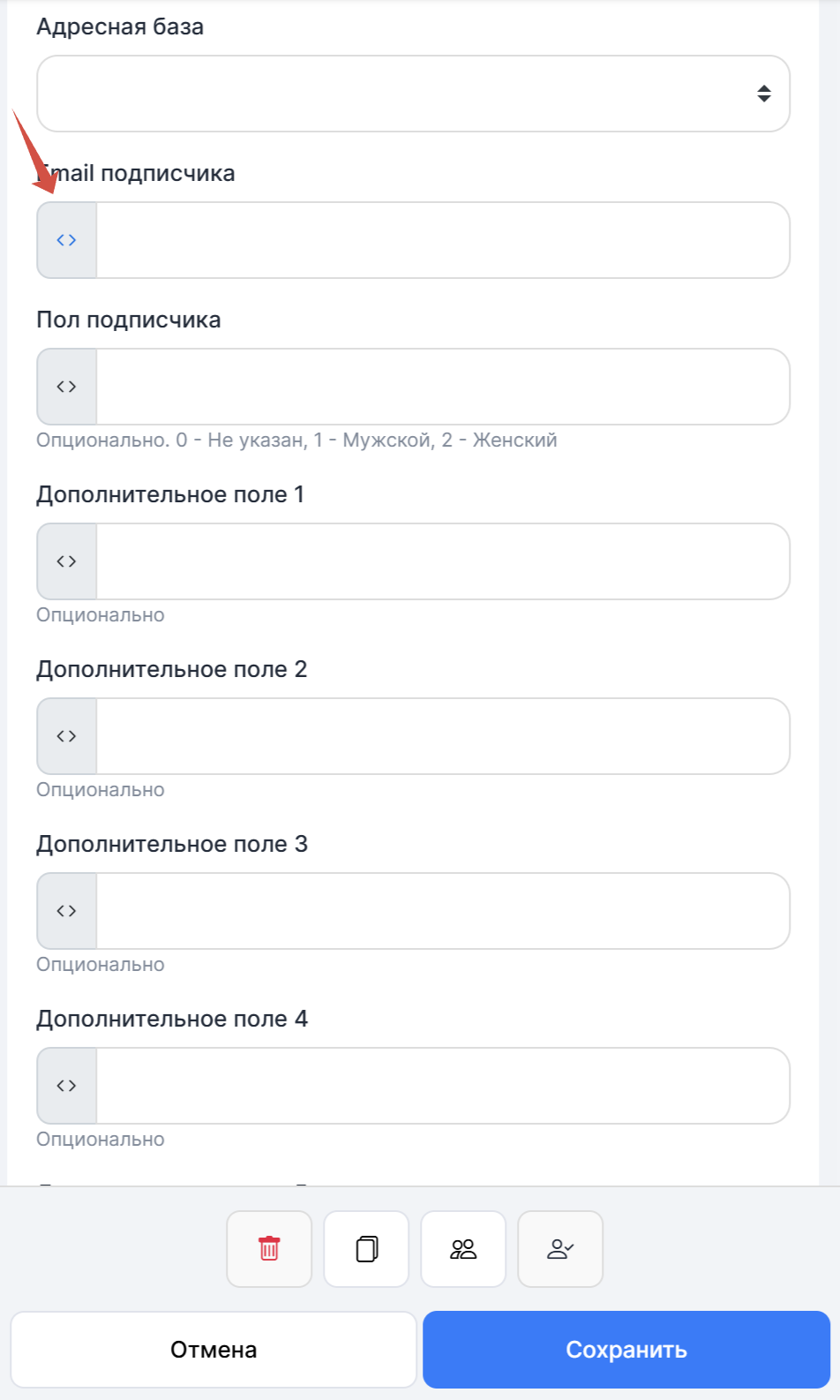Open variable picker for Дополнительное поле 1
This screenshot has width=840, height=1400.
click(67, 561)
